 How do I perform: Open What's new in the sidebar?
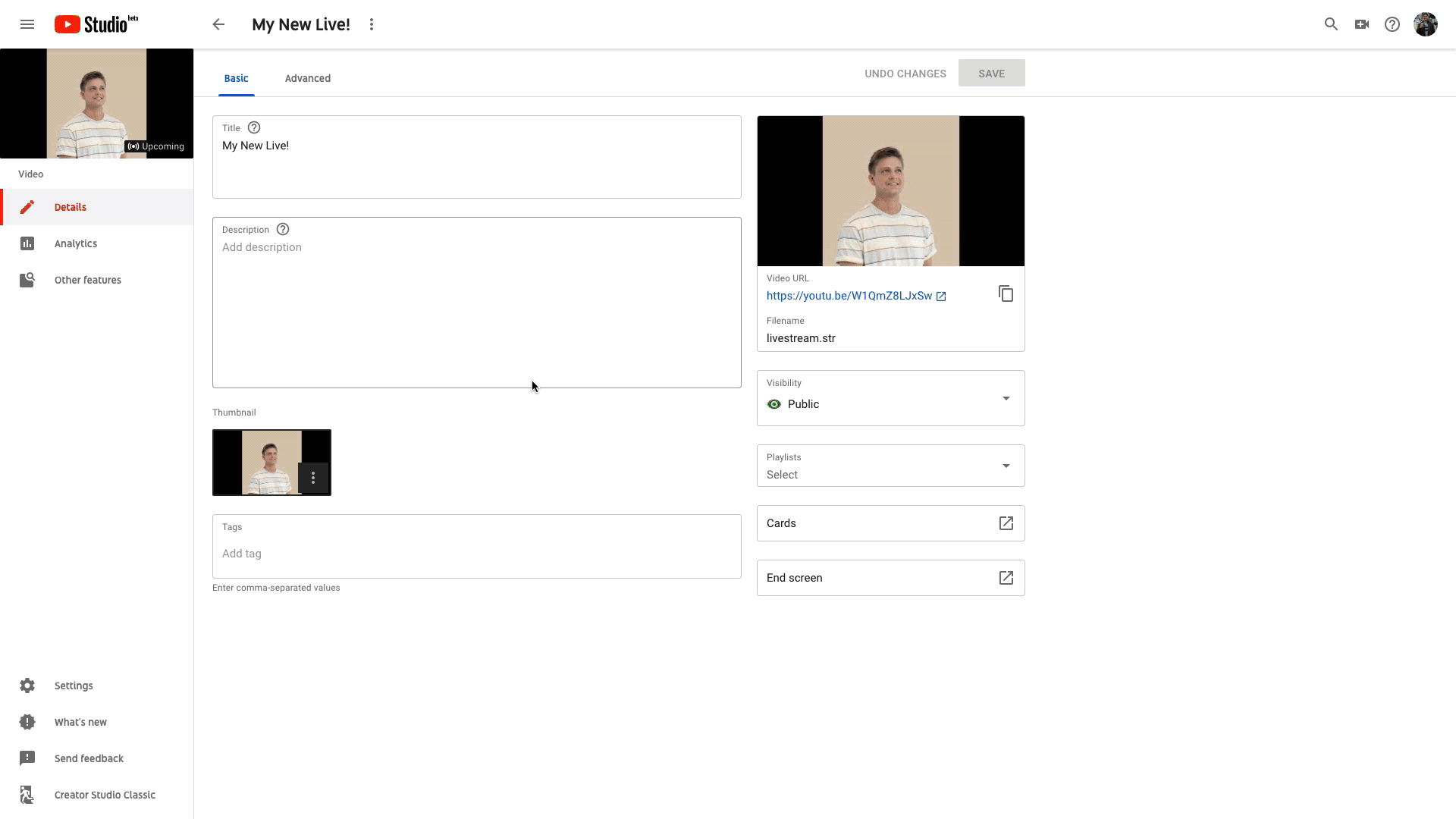tap(97, 722)
